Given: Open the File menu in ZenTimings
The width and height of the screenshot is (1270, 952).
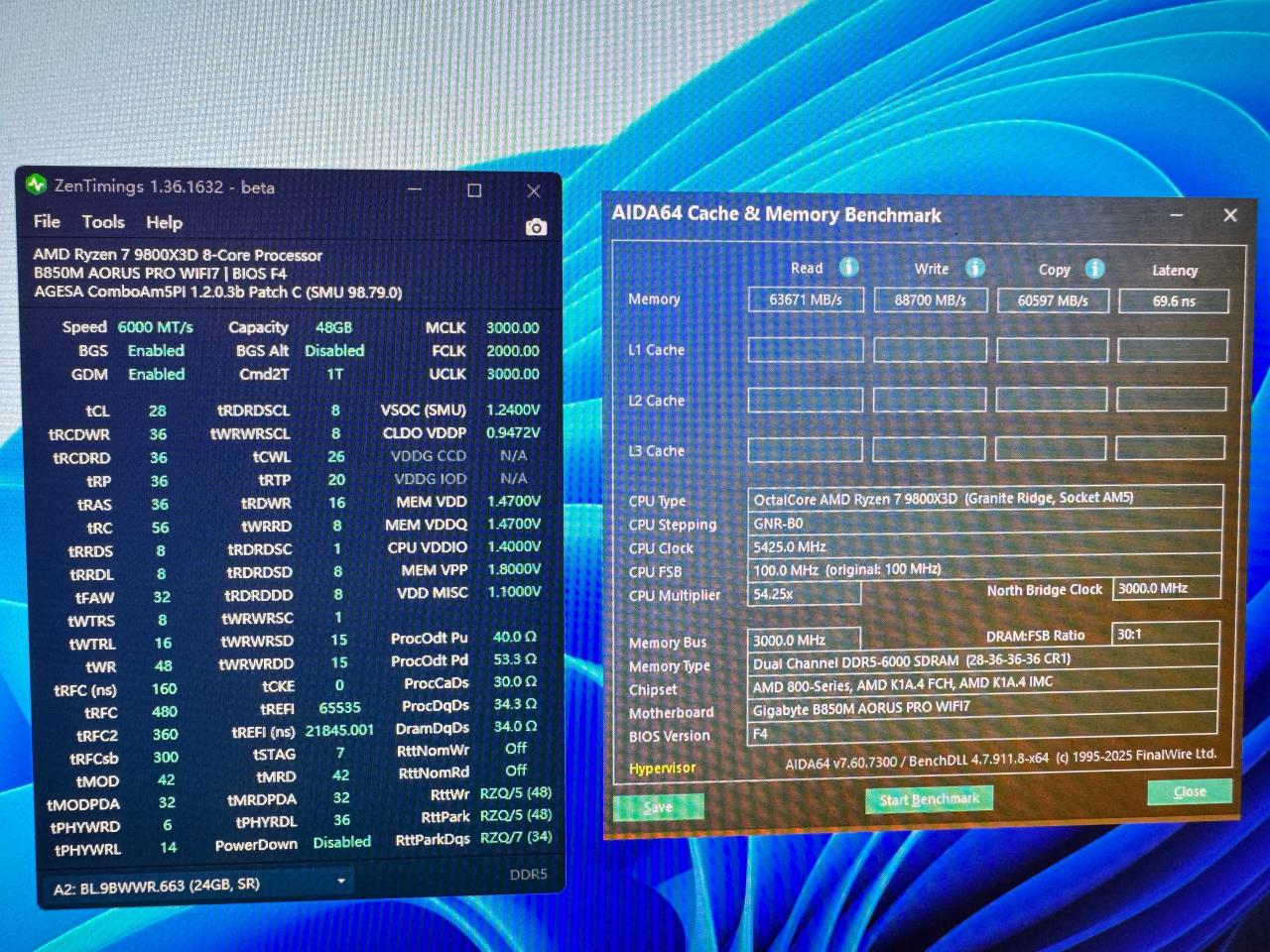Looking at the screenshot, I should [x=47, y=221].
